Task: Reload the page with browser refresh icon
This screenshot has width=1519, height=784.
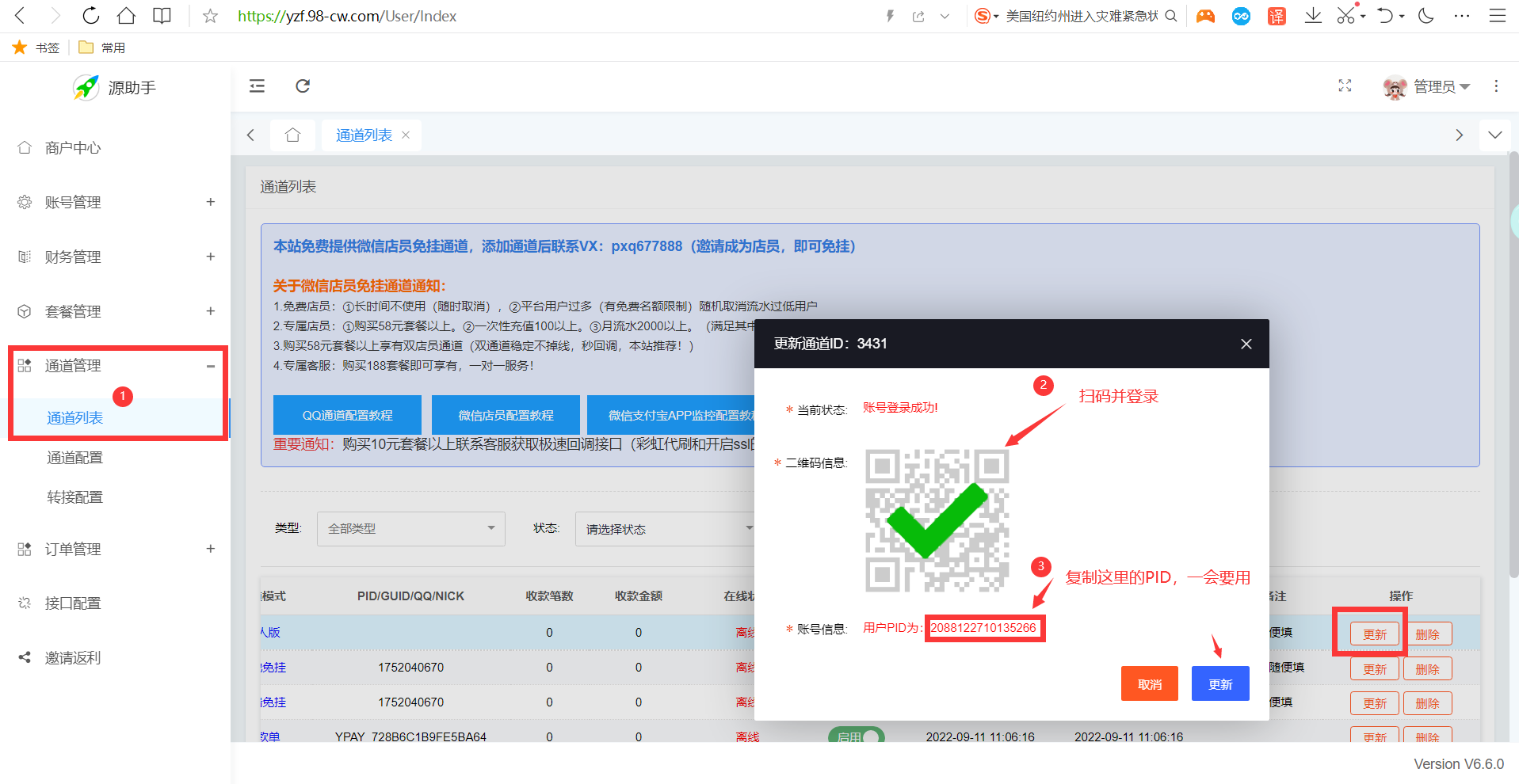Action: 91,16
